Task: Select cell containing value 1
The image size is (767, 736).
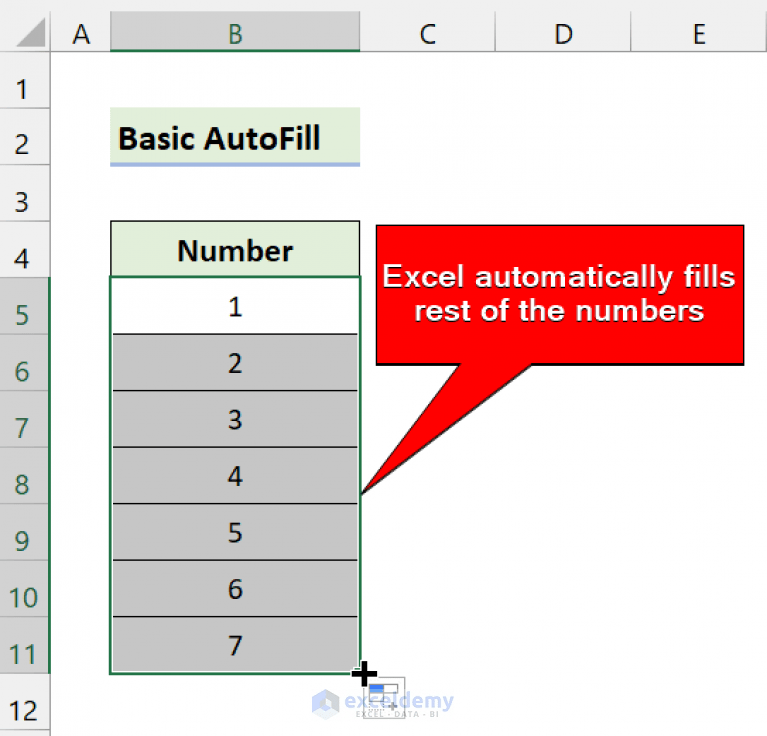Action: (235, 306)
